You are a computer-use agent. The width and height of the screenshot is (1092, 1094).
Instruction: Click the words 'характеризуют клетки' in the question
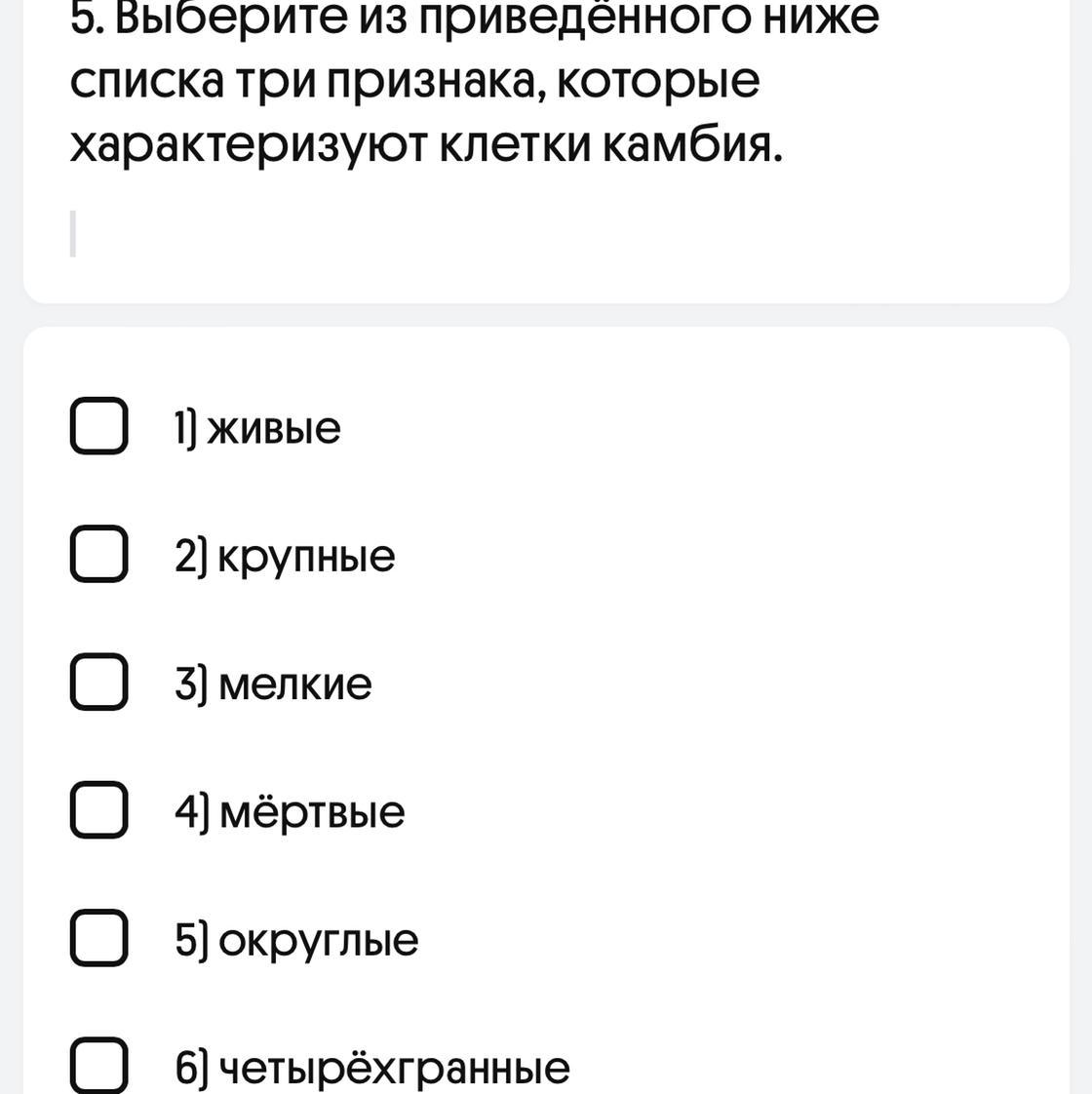(331, 148)
